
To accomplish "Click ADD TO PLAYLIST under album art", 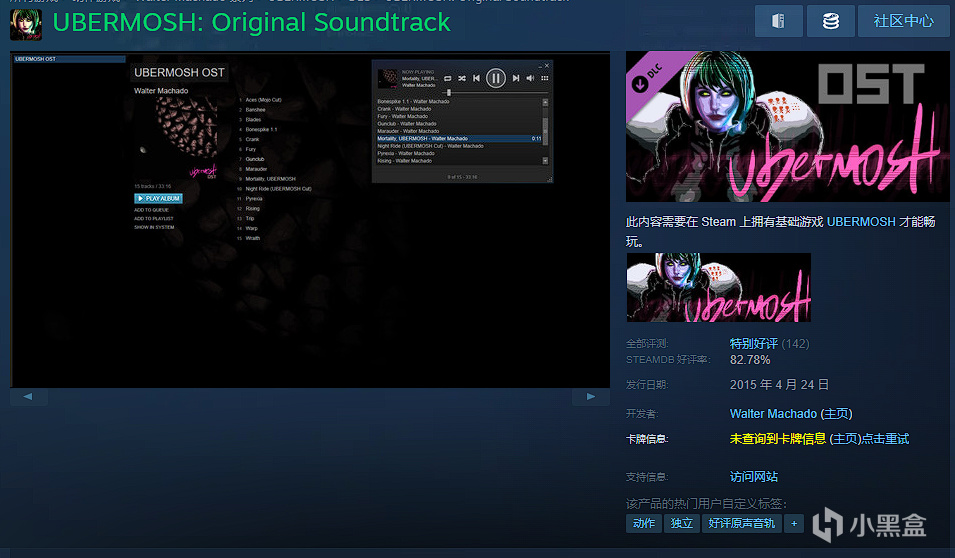I will point(153,218).
